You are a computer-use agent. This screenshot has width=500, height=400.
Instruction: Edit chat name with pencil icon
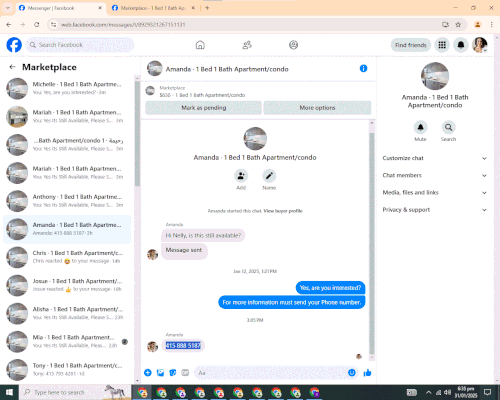[269, 176]
